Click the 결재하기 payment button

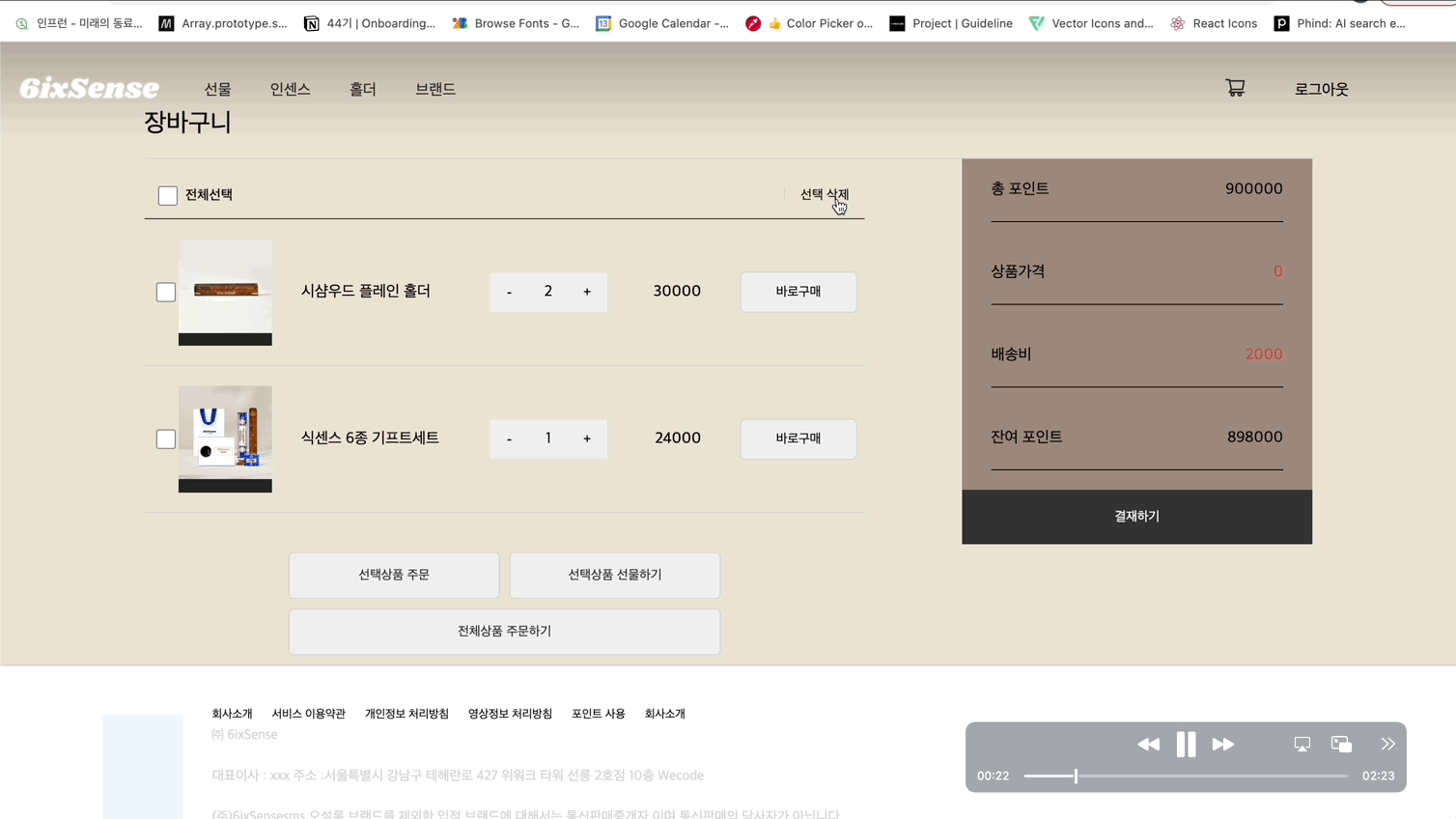1136,517
